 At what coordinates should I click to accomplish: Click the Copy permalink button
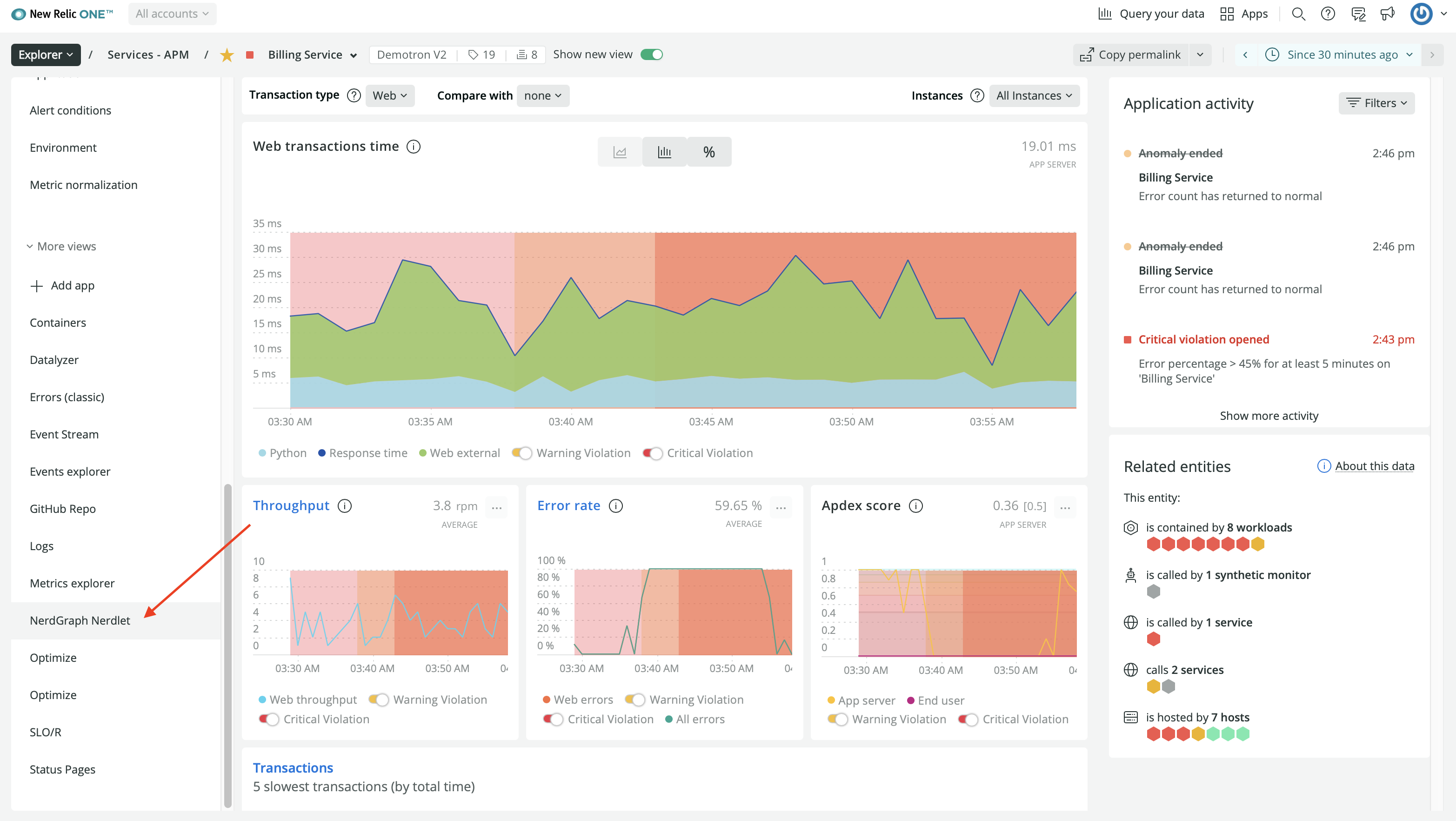click(x=1130, y=55)
